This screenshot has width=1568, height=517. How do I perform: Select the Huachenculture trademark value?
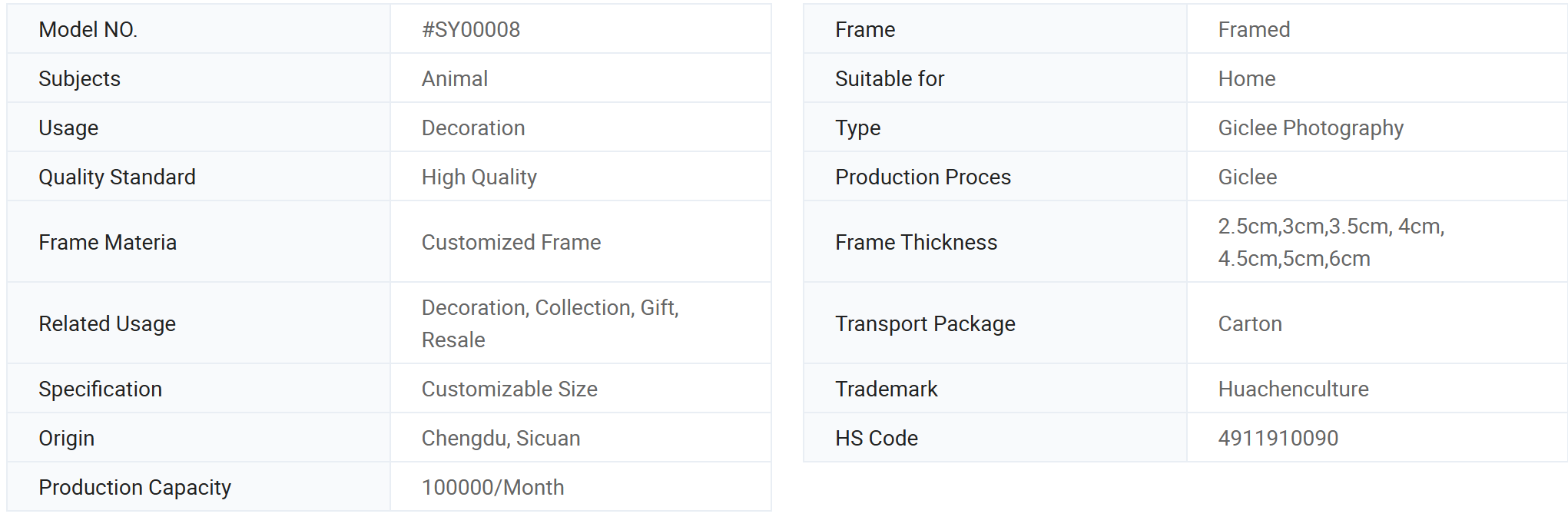tap(1294, 389)
